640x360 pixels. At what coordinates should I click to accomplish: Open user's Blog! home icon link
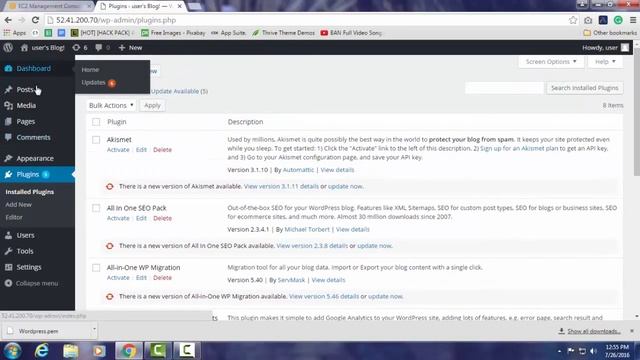click(x=42, y=47)
